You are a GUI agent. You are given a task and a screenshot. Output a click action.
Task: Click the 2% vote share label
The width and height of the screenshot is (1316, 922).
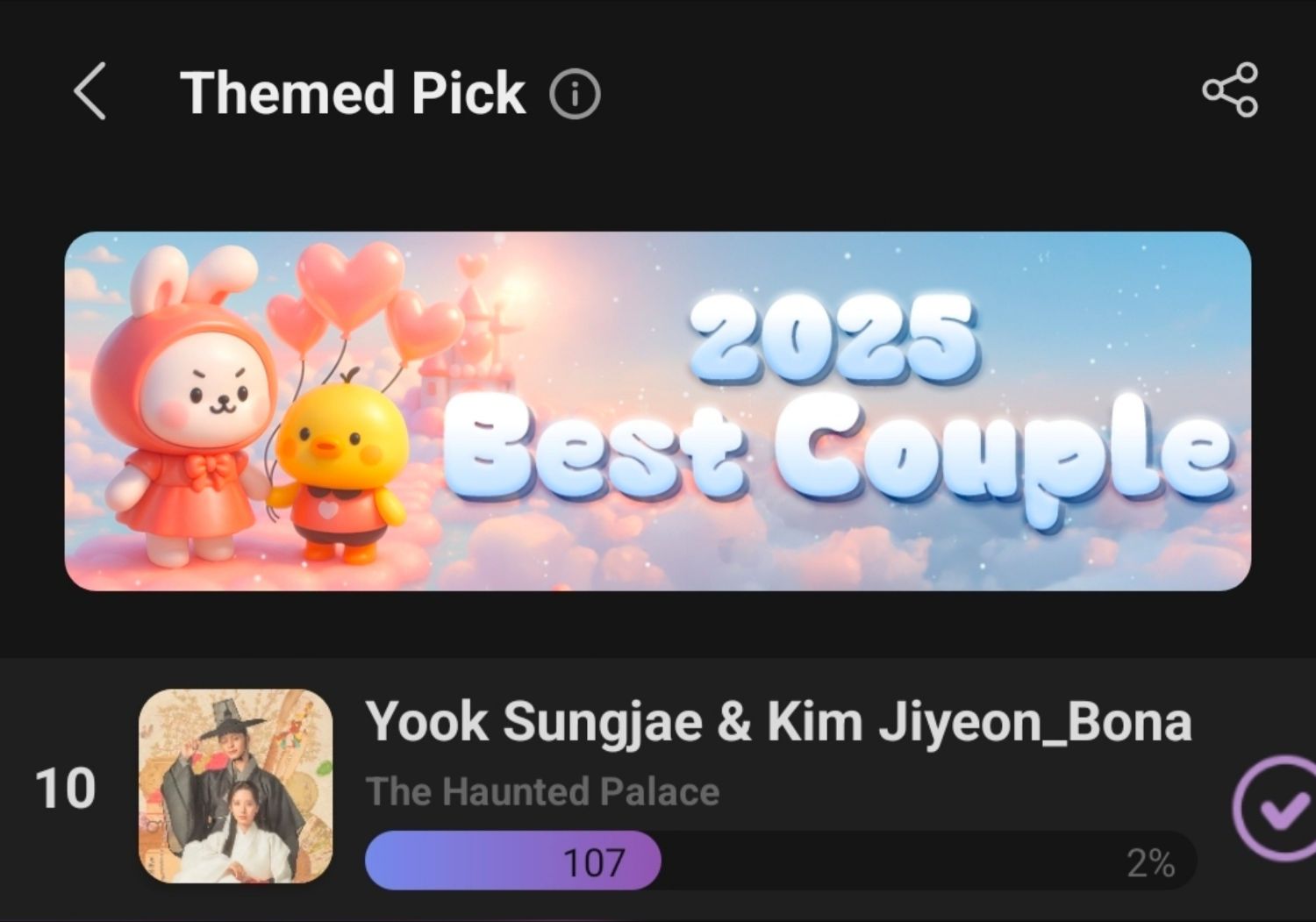(x=1151, y=864)
